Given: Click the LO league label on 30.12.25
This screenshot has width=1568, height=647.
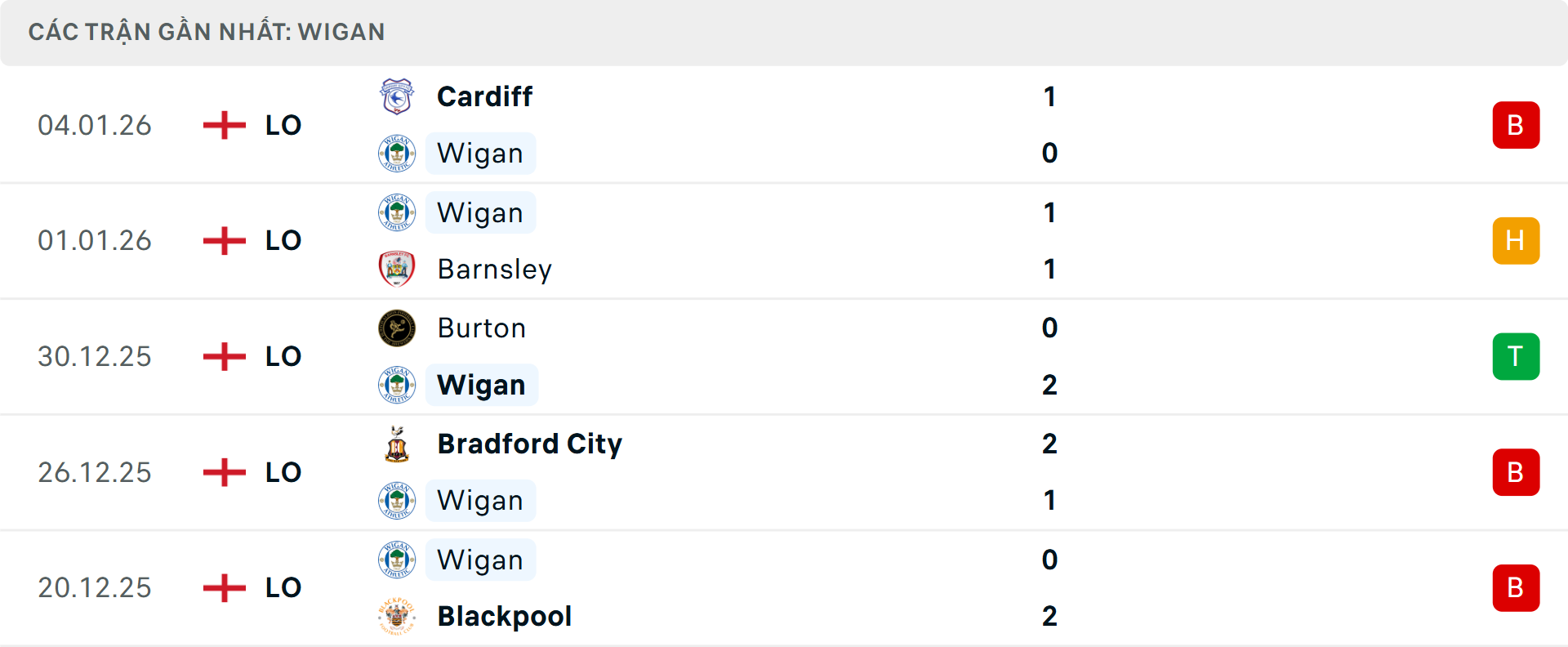Looking at the screenshot, I should coord(283,356).
